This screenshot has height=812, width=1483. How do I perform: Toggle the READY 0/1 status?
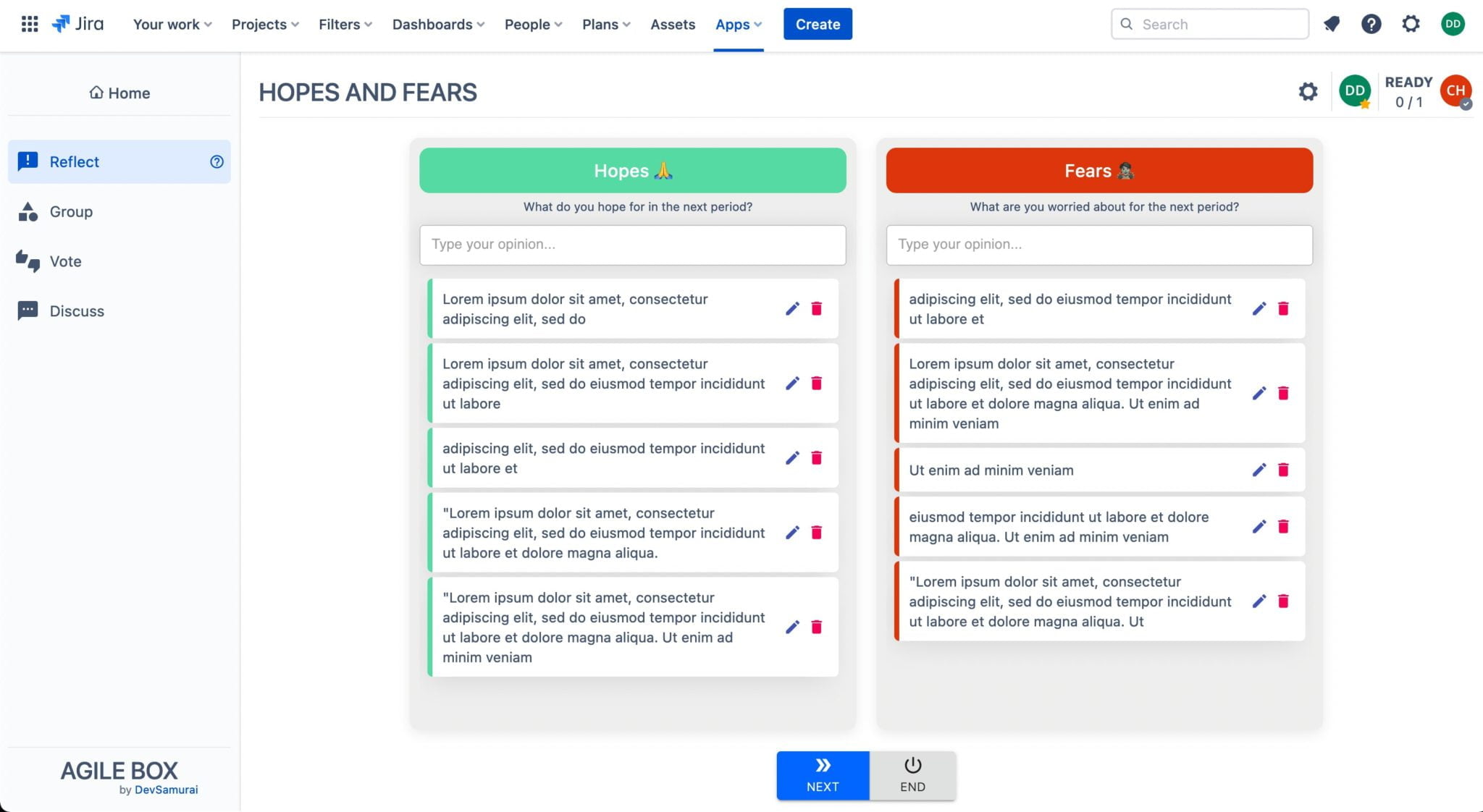point(1408,92)
